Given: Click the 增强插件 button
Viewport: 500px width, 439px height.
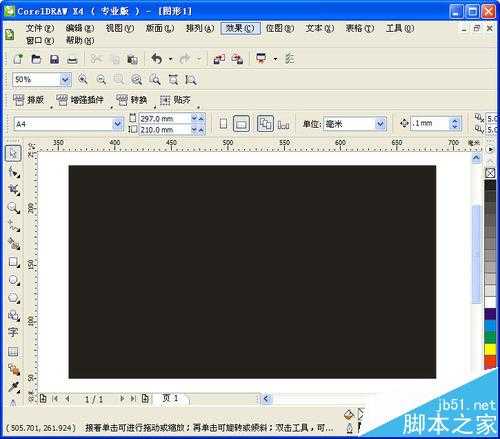Looking at the screenshot, I should click(80, 100).
